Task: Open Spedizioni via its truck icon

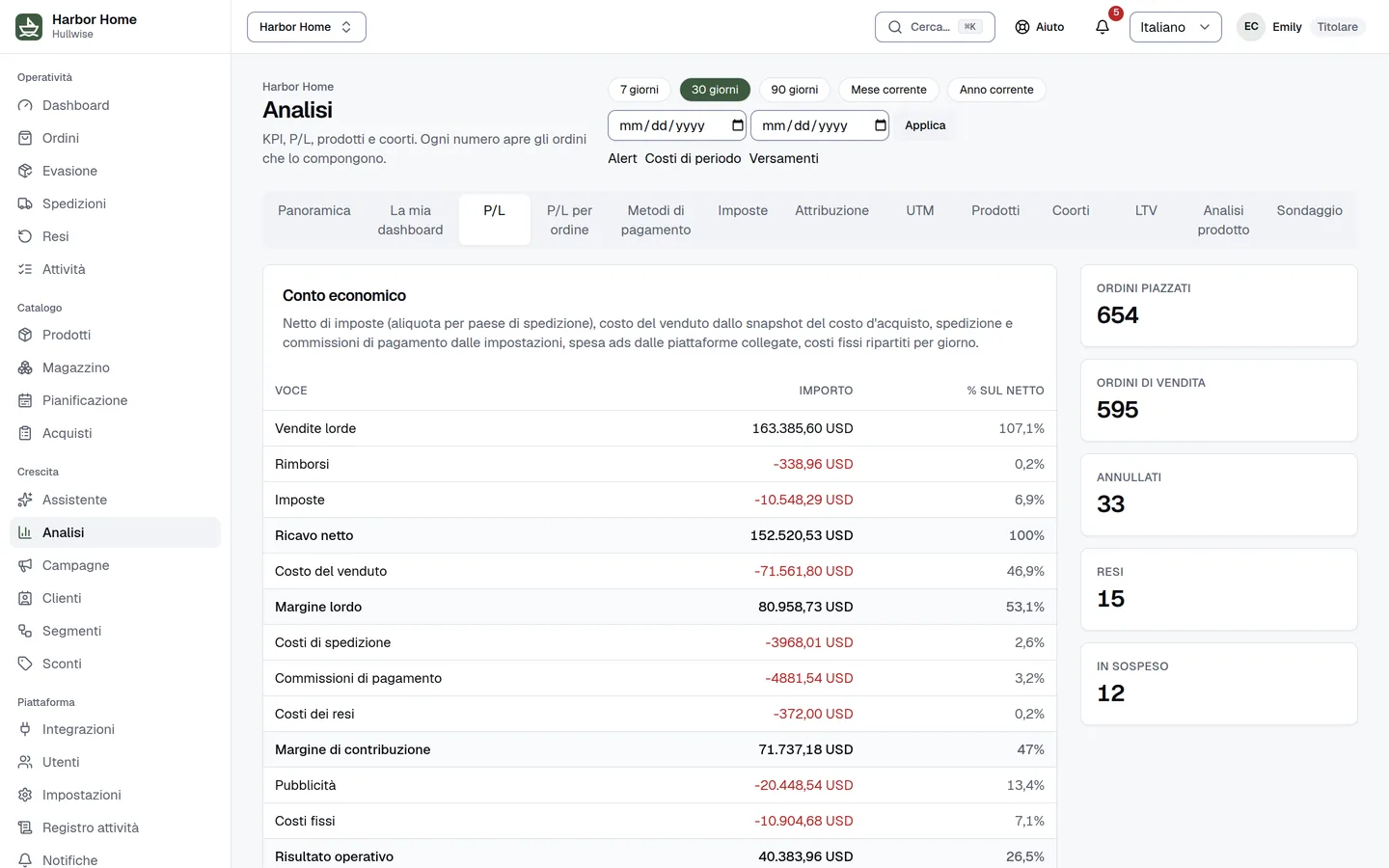Action: click(25, 203)
